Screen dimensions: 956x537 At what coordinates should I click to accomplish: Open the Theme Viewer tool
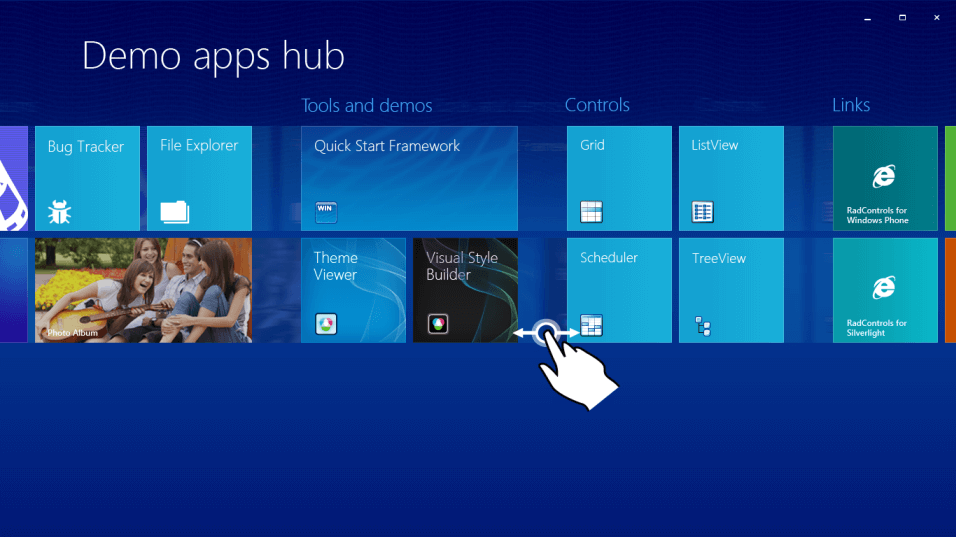pyautogui.click(x=354, y=290)
